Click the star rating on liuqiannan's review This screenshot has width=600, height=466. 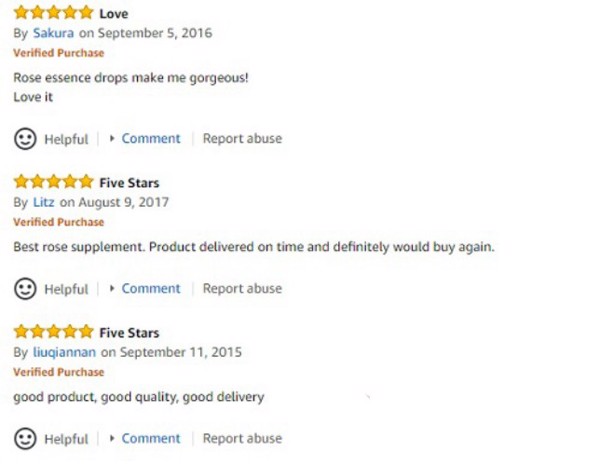pyautogui.click(x=53, y=332)
